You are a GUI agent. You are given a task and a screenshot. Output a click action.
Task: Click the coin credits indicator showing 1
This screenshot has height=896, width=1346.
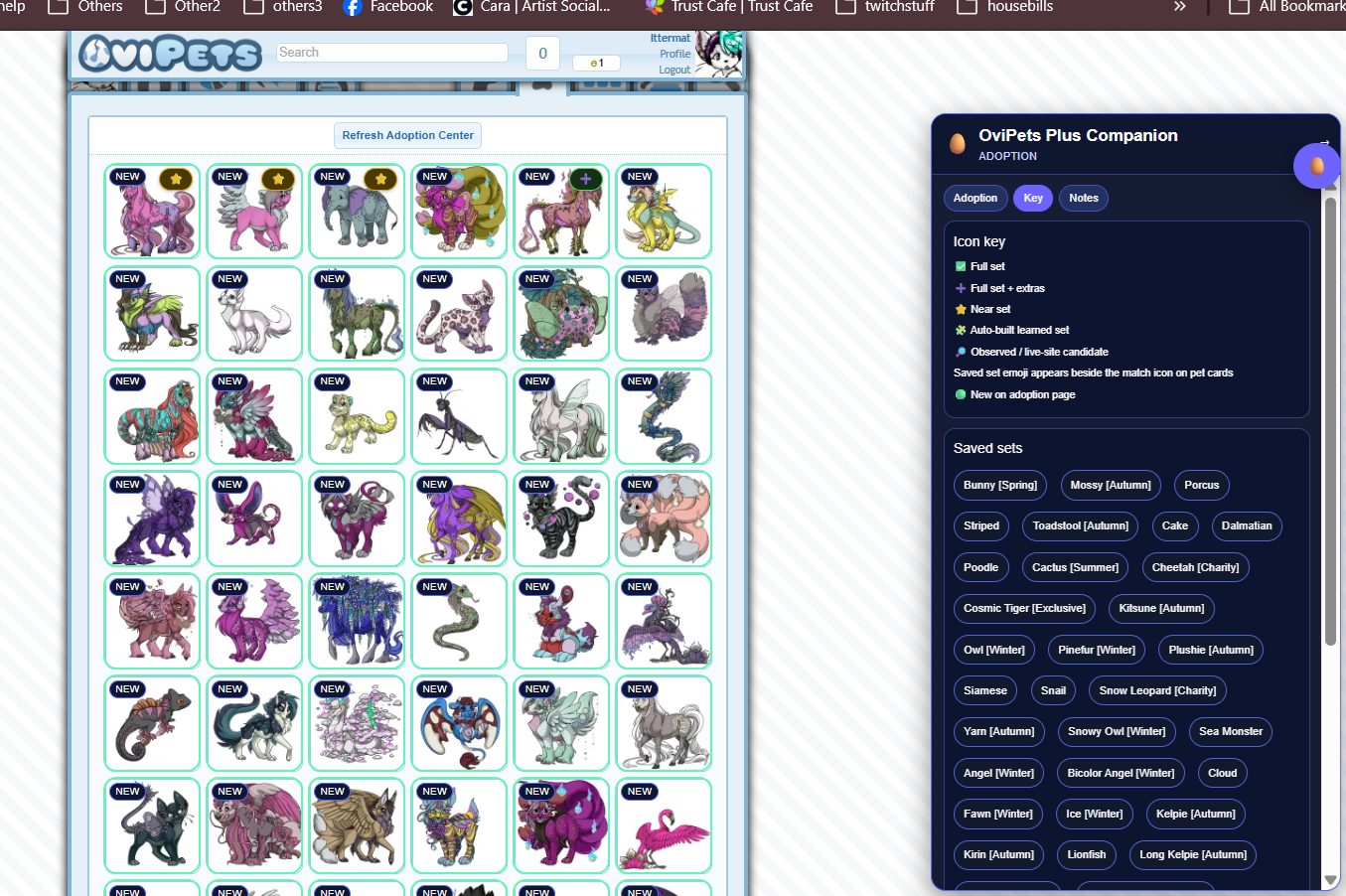(x=596, y=63)
